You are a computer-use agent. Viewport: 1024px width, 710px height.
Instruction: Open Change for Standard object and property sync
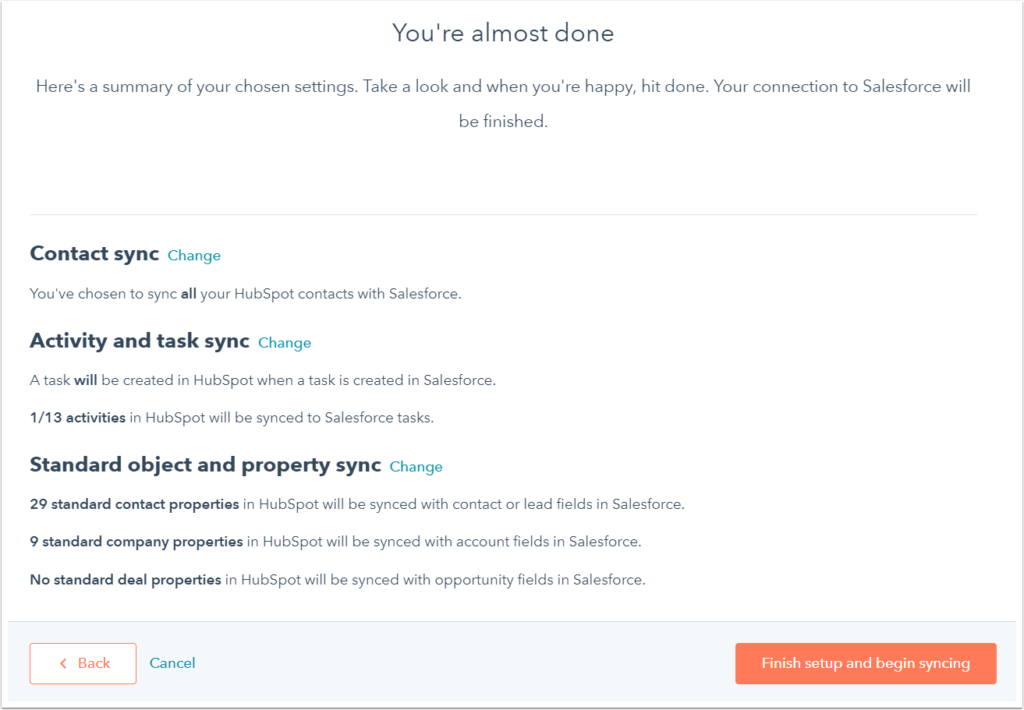(x=415, y=466)
